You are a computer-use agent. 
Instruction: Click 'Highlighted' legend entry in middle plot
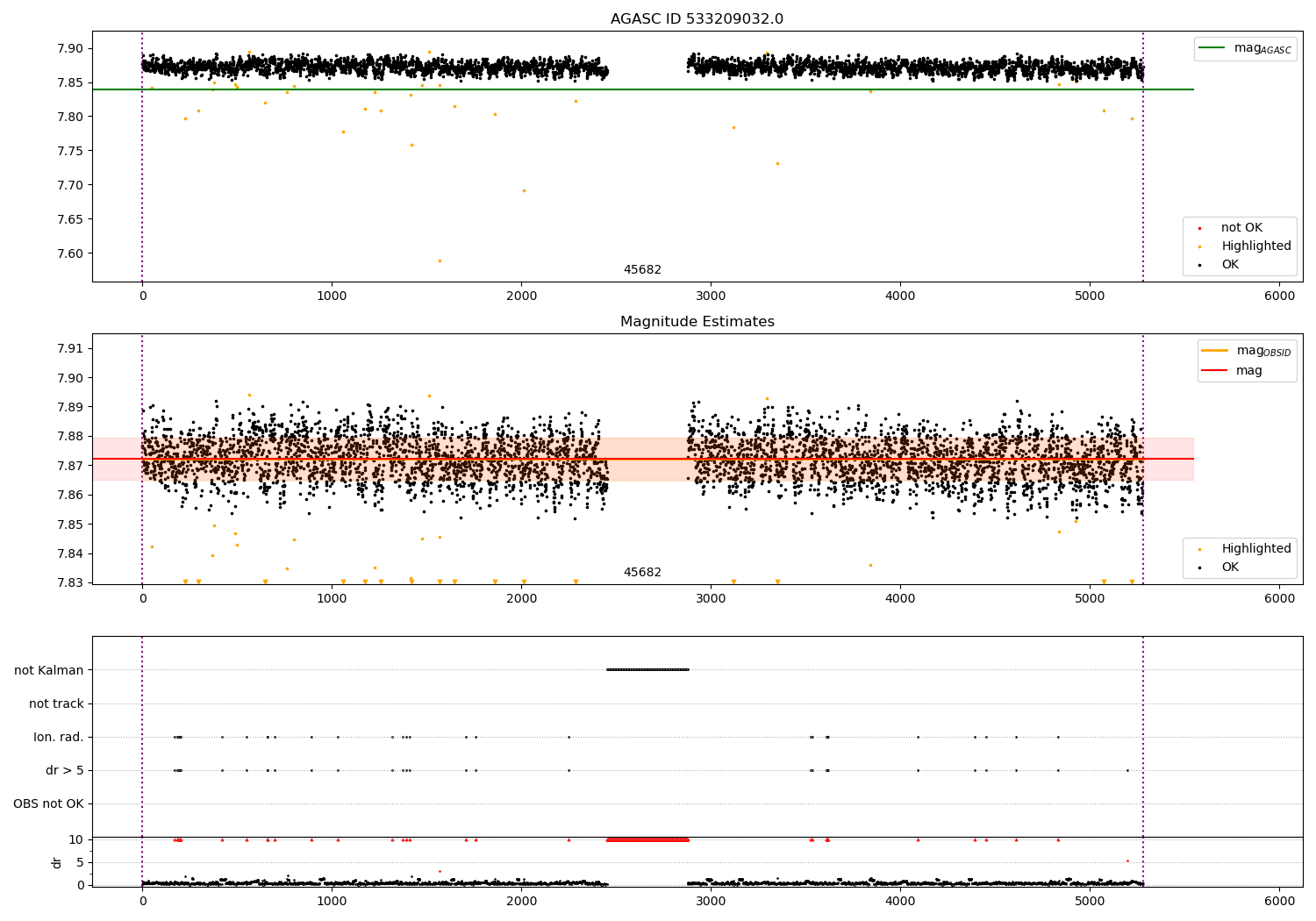tap(1245, 549)
